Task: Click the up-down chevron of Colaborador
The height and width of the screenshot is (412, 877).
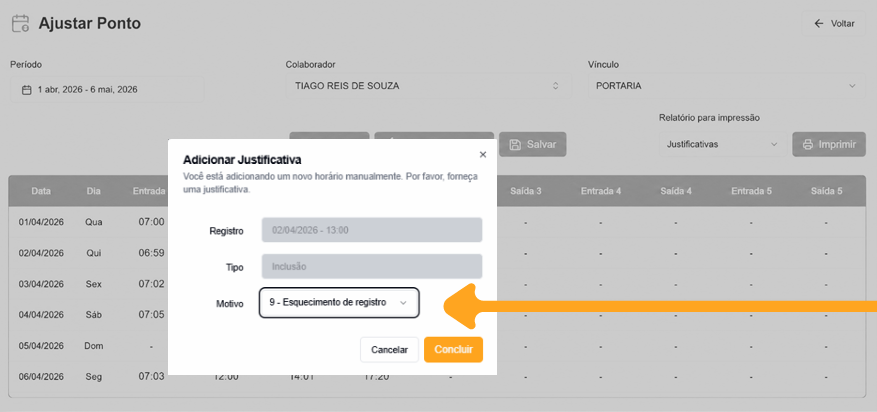Action: [x=555, y=86]
